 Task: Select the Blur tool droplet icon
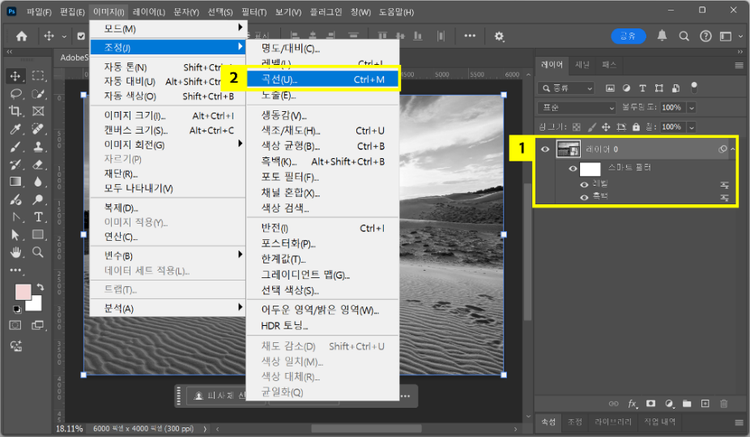[38, 182]
